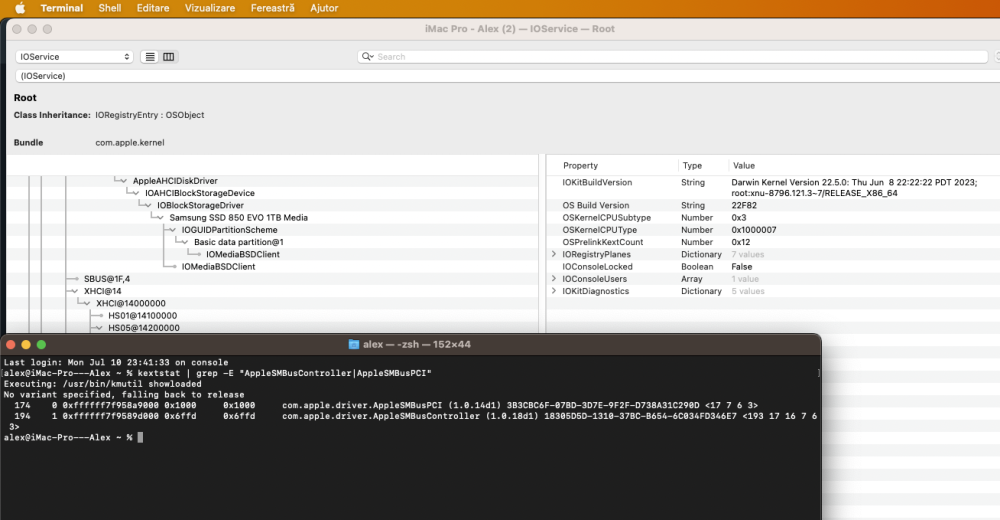
Task: Open the IOService plane dropdown
Action: pyautogui.click(x=74, y=57)
